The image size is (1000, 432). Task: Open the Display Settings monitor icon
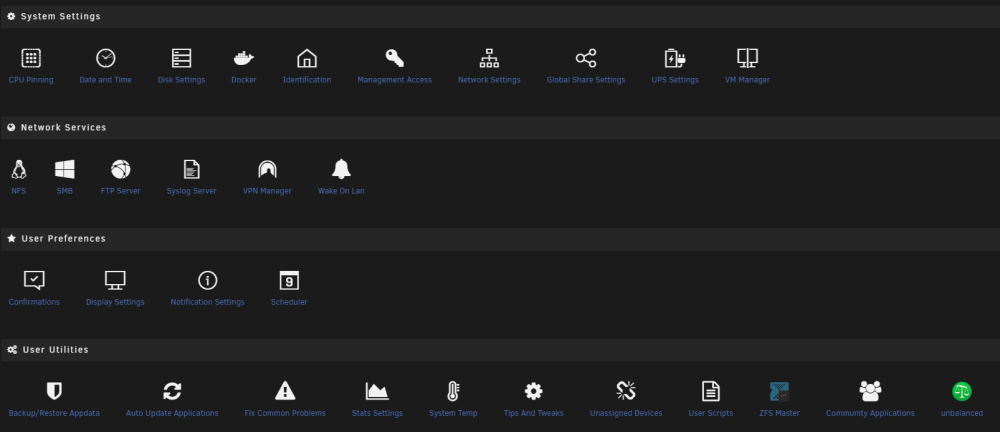tap(115, 280)
